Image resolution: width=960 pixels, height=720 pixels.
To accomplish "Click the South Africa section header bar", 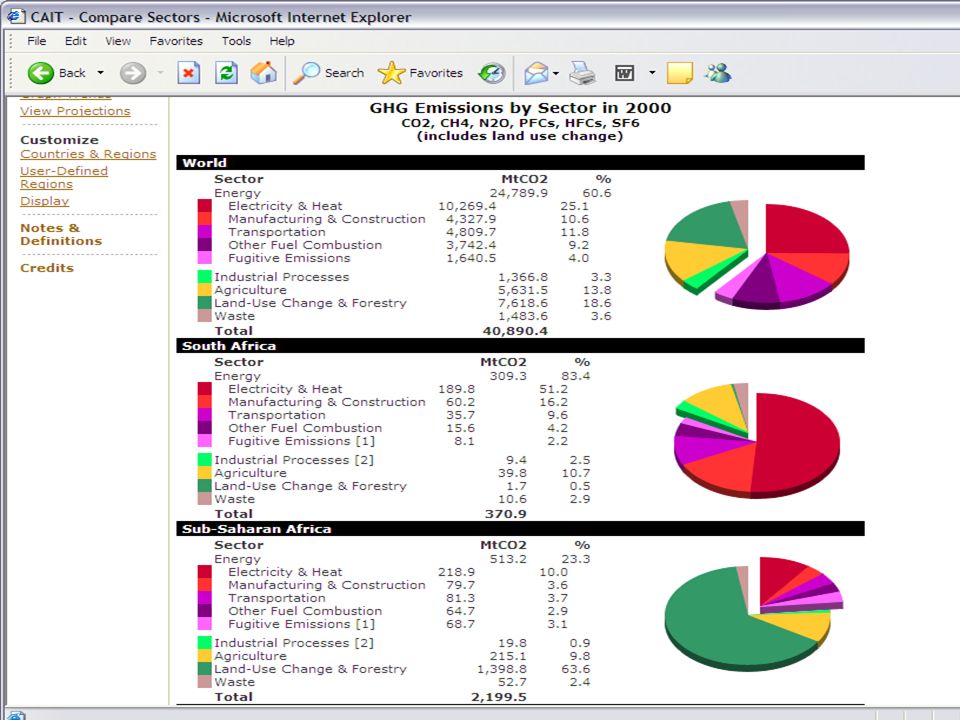I will click(520, 345).
